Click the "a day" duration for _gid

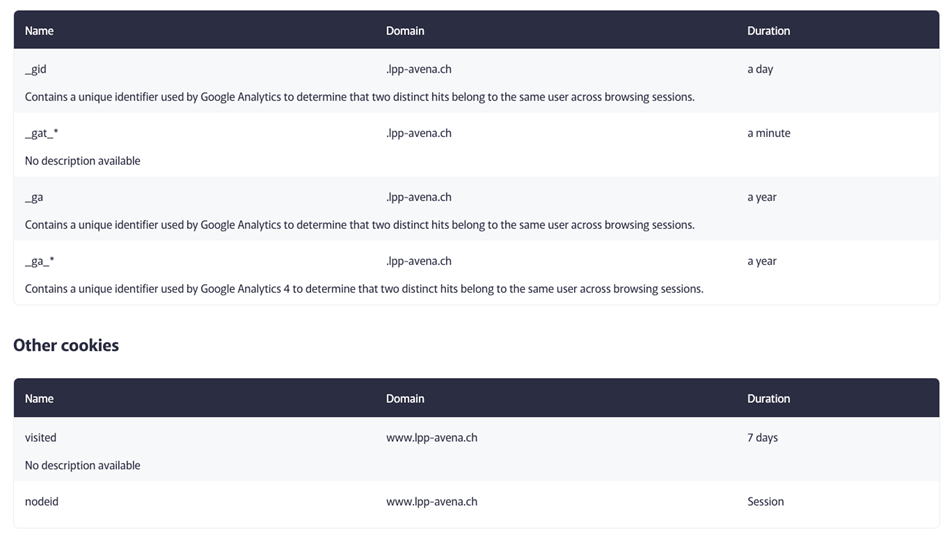760,69
